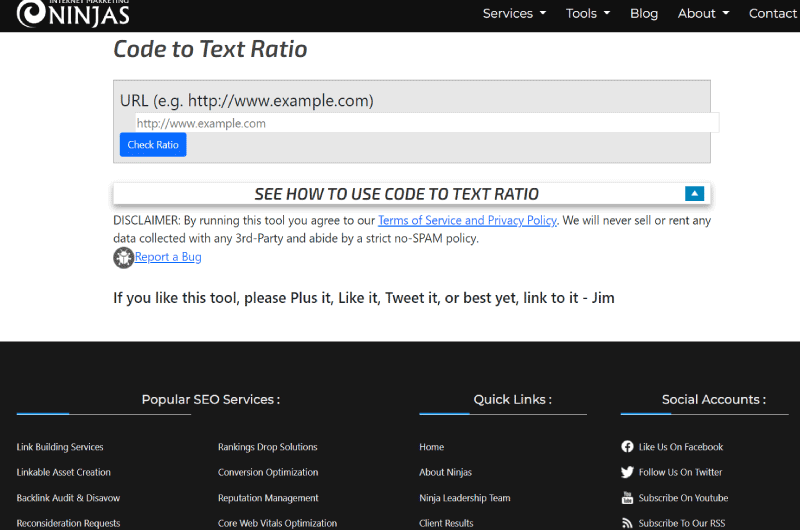The width and height of the screenshot is (800, 530).
Task: Click the Internet Marketing Ninjas logo
Action: 73,13
